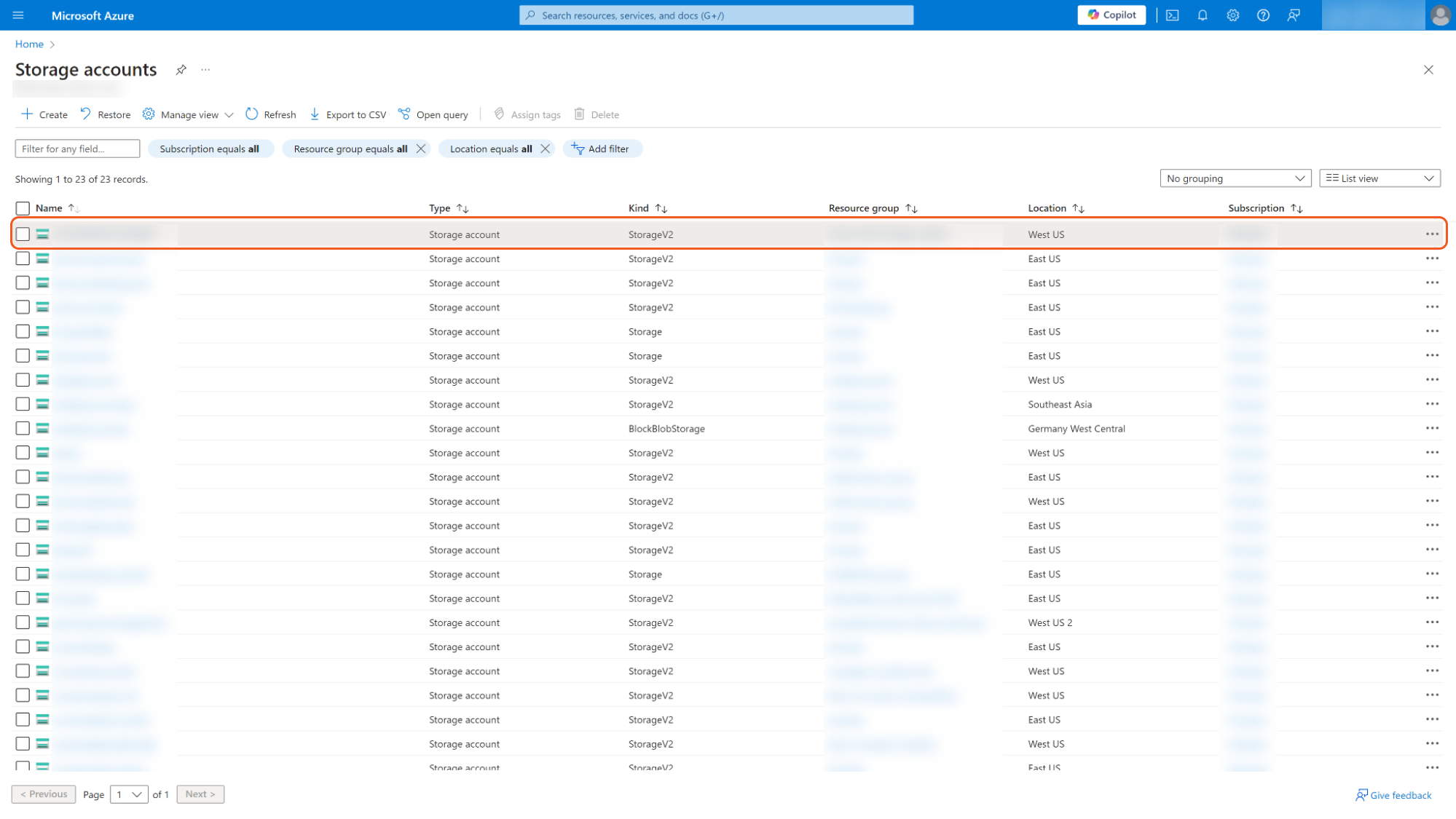Open Cloud Shell from the top bar

pos(1172,15)
